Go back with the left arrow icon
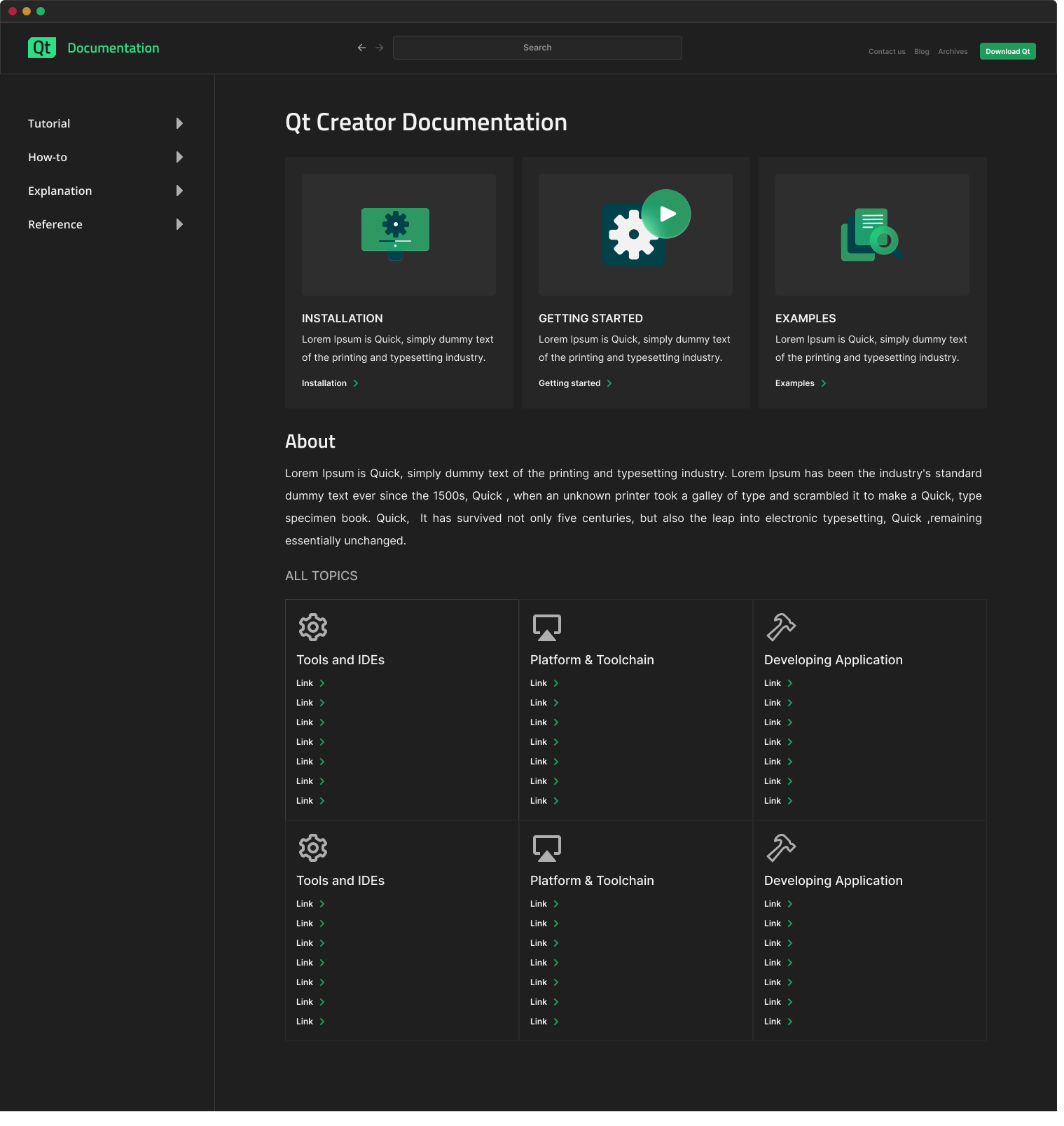 [361, 48]
